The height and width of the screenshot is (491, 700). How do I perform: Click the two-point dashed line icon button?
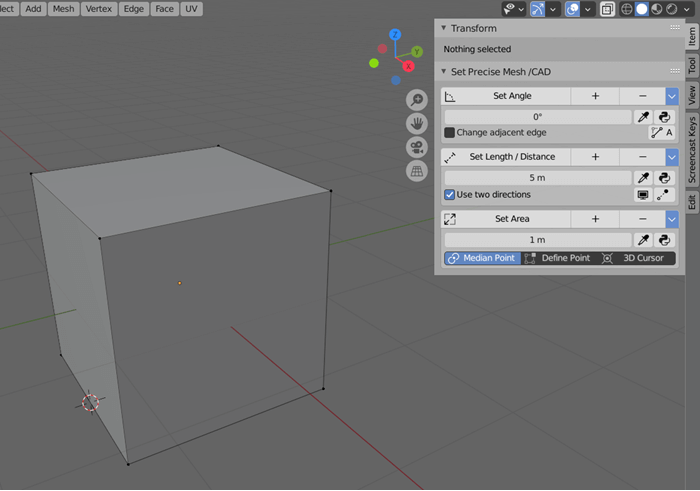tap(663, 195)
